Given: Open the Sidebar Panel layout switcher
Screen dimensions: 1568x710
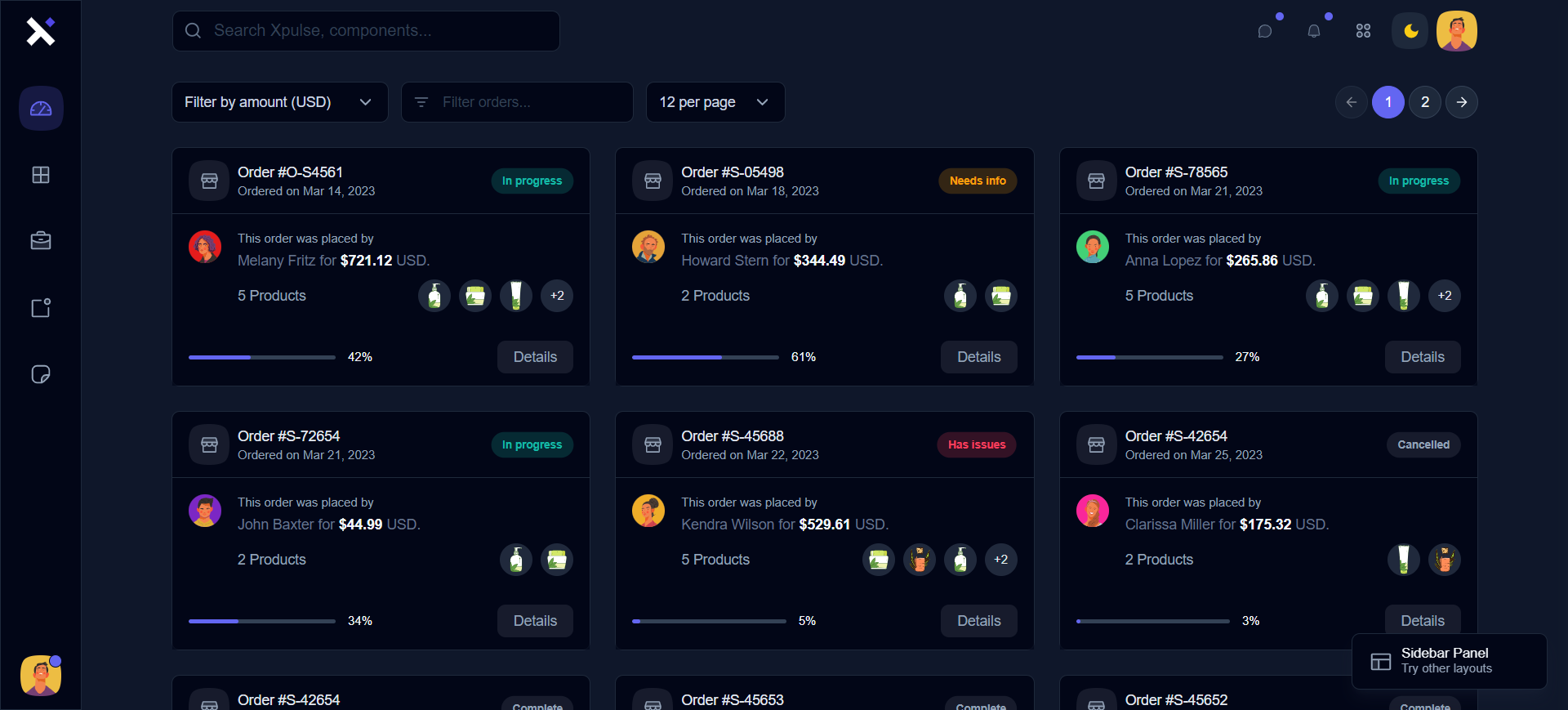Looking at the screenshot, I should click(x=1449, y=661).
